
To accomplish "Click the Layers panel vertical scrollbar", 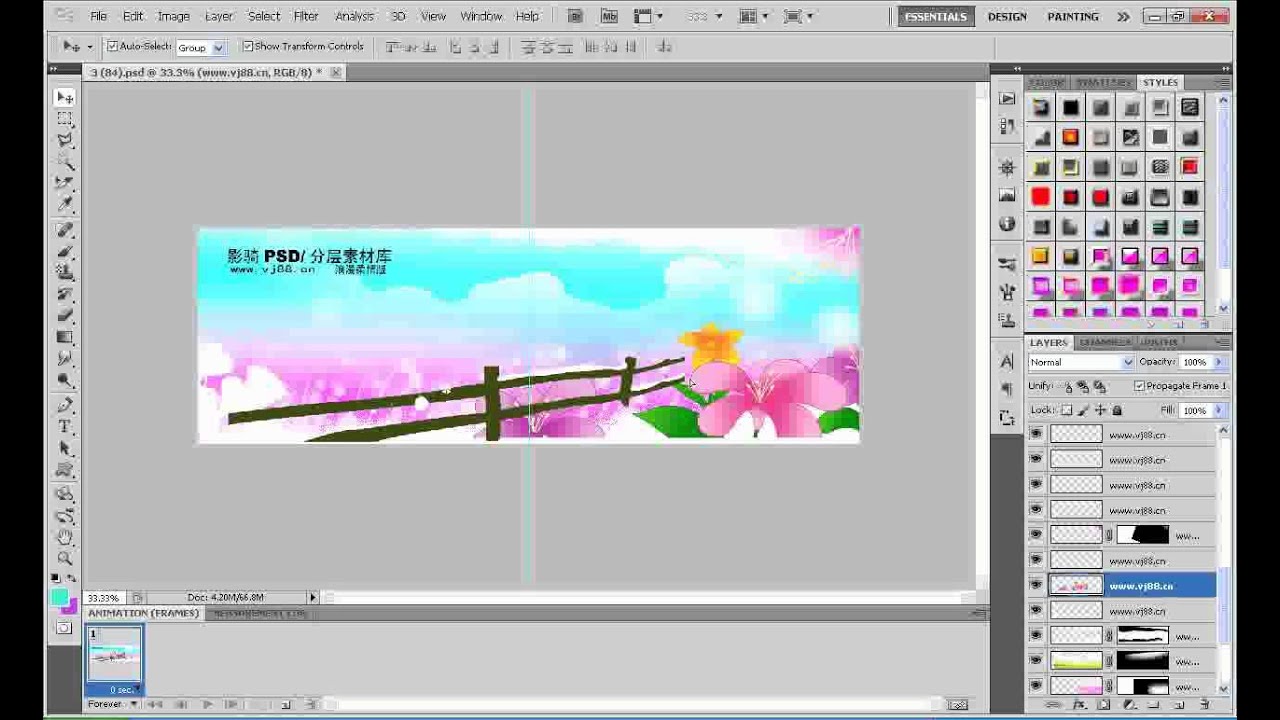I will coord(1224,560).
